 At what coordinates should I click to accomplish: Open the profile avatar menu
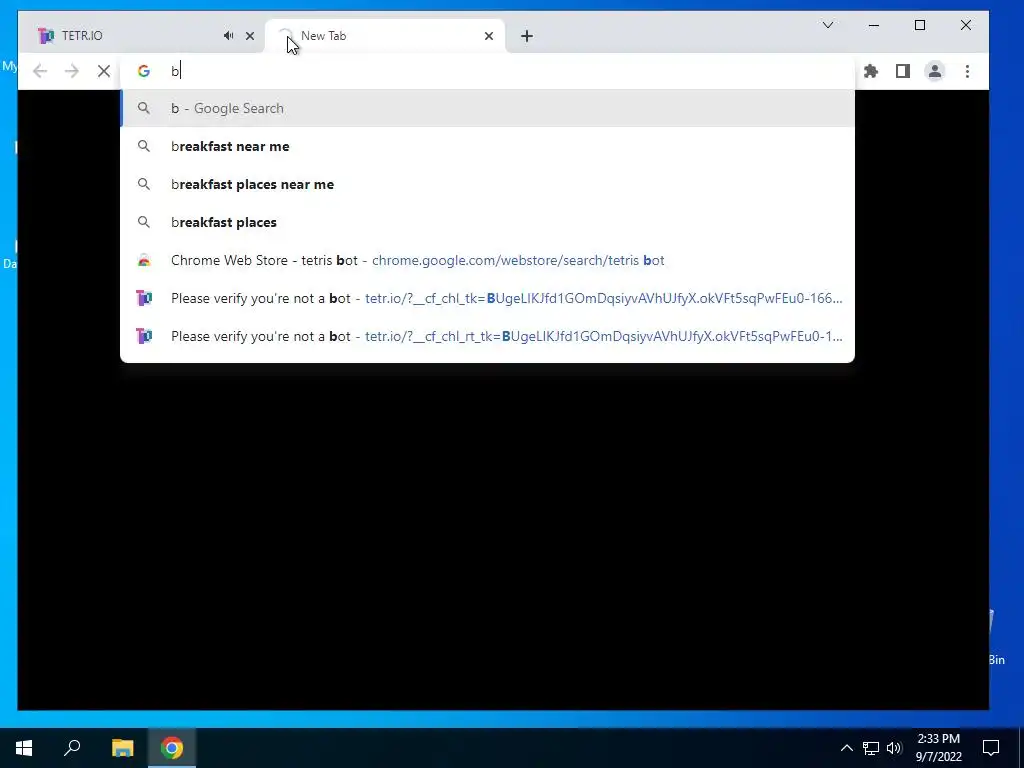tap(935, 71)
